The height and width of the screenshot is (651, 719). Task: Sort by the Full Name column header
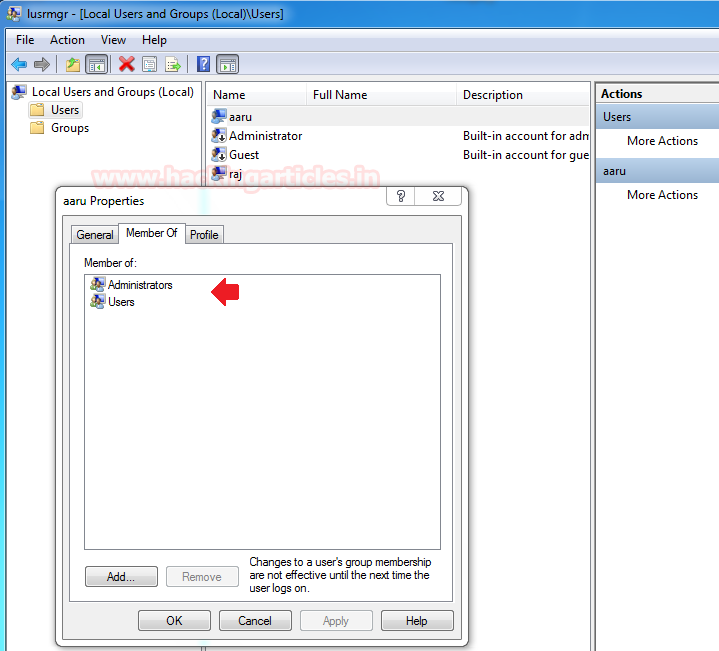(382, 94)
